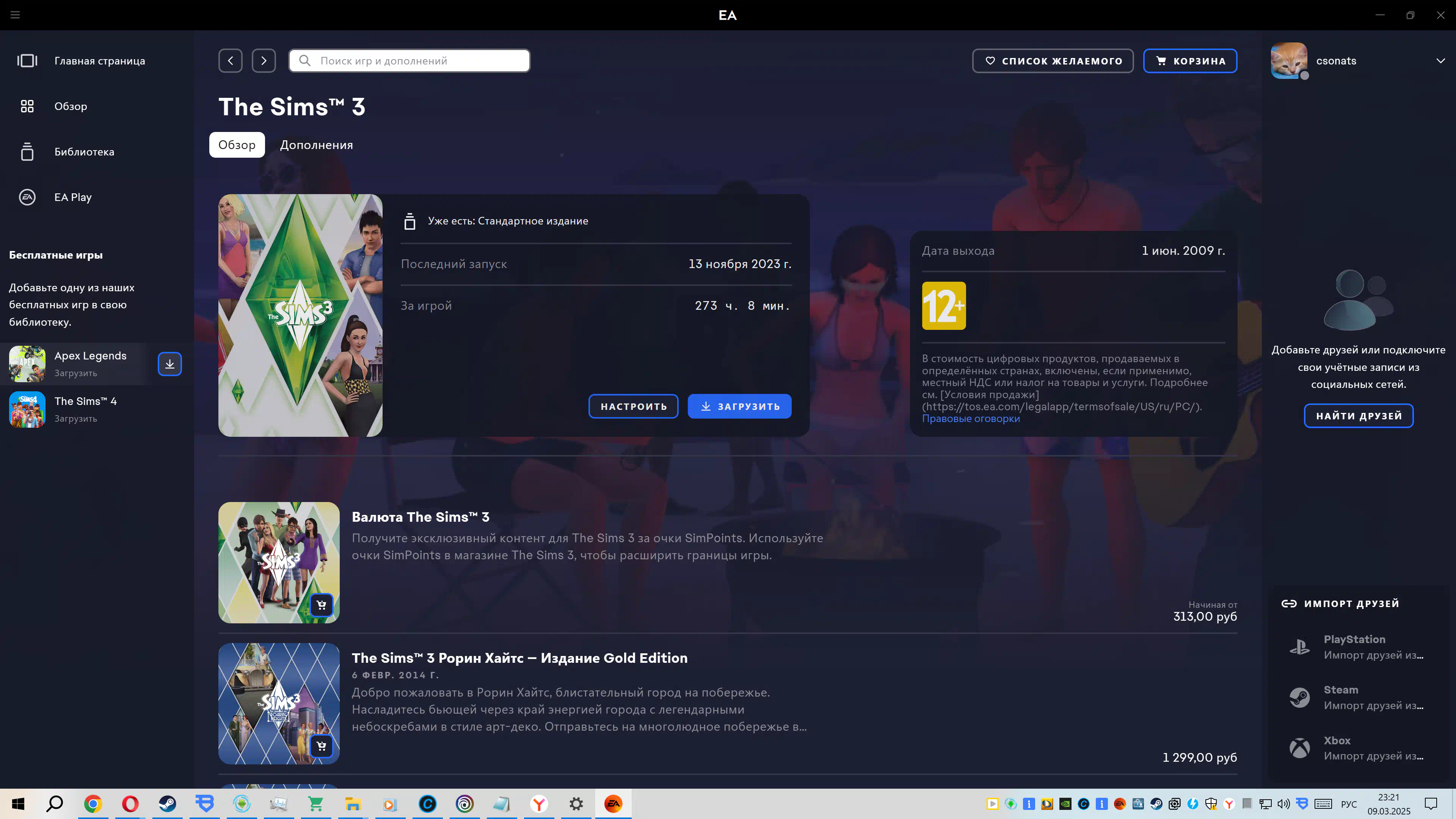Click the 13 ноября 2023 г. last launch value

click(740, 264)
